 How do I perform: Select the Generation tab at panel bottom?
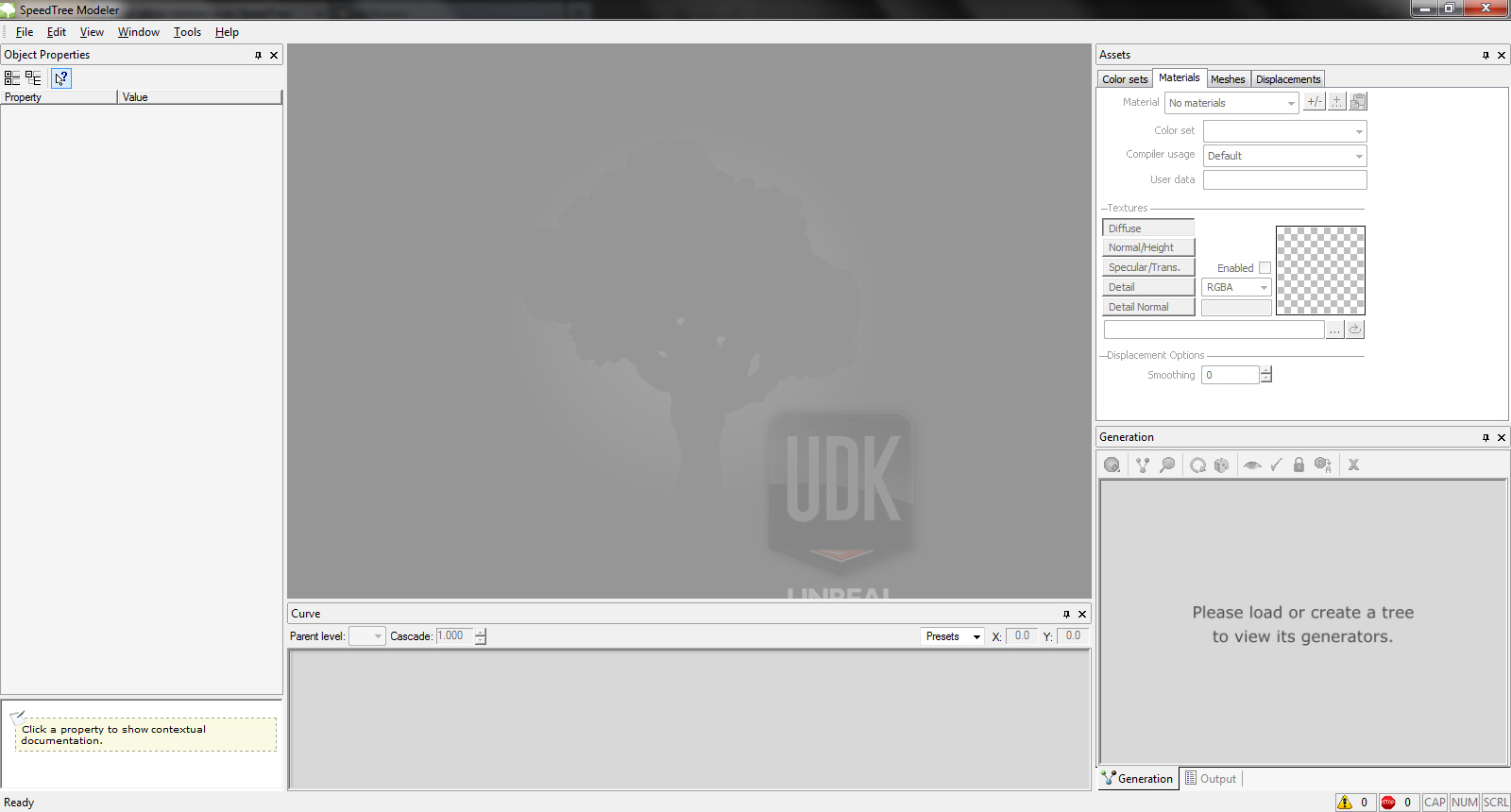(x=1137, y=779)
